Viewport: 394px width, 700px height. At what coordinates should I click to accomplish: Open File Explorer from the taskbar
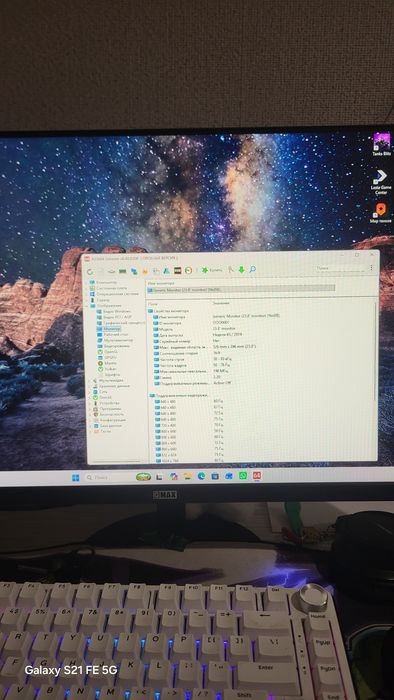[187, 476]
